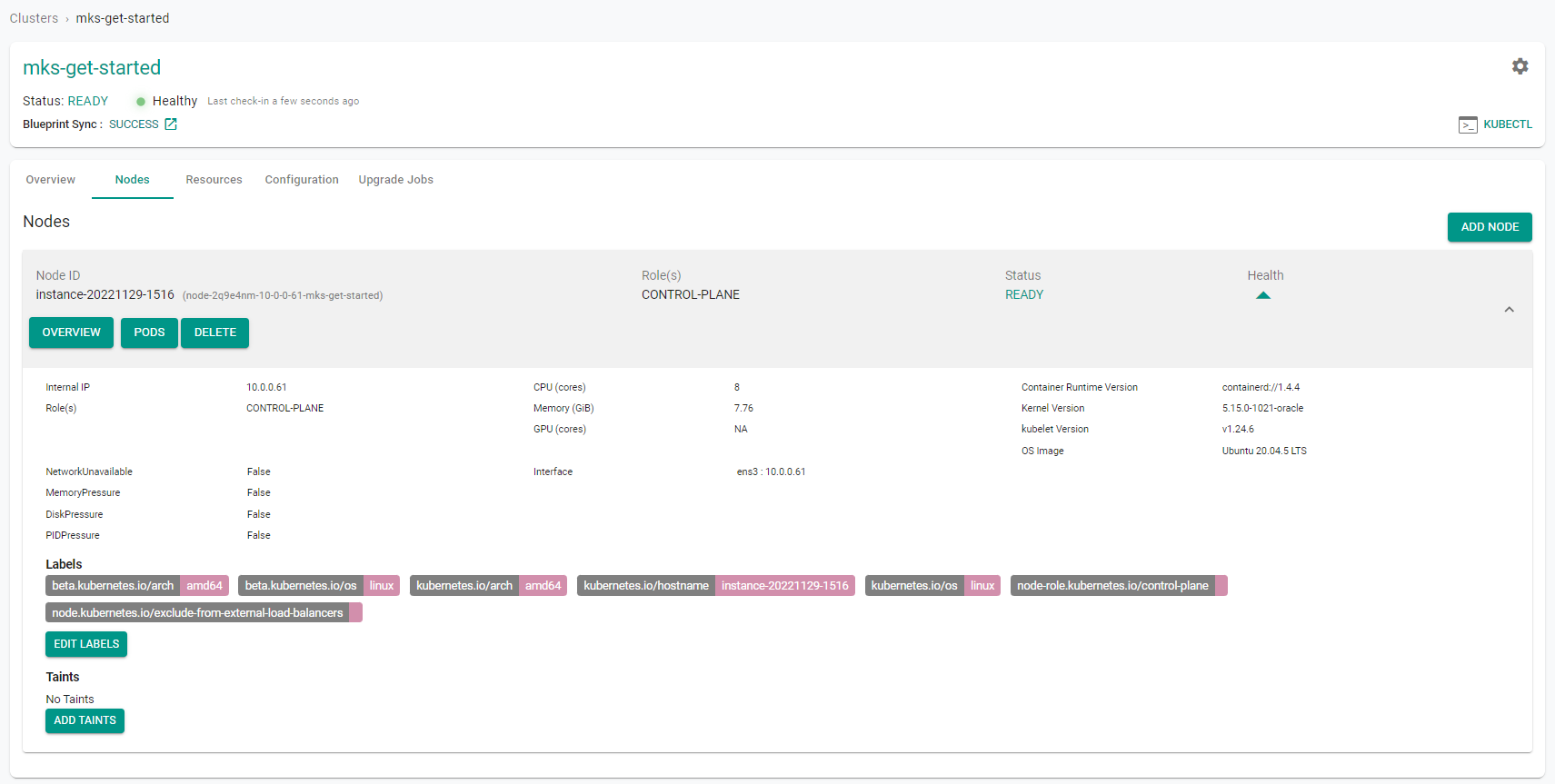Click the CPU (cores) value 8

pyautogui.click(x=737, y=388)
